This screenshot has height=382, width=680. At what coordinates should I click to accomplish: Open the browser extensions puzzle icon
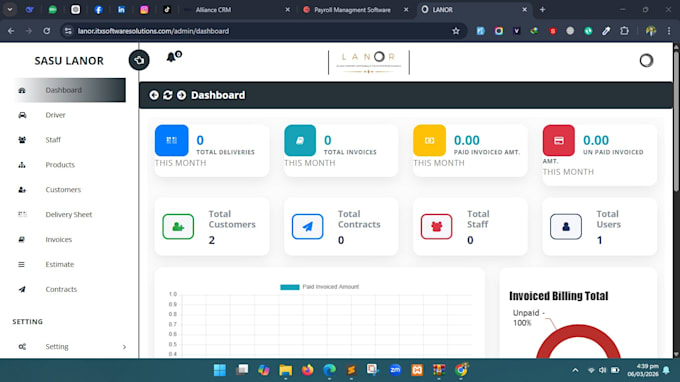(x=624, y=31)
